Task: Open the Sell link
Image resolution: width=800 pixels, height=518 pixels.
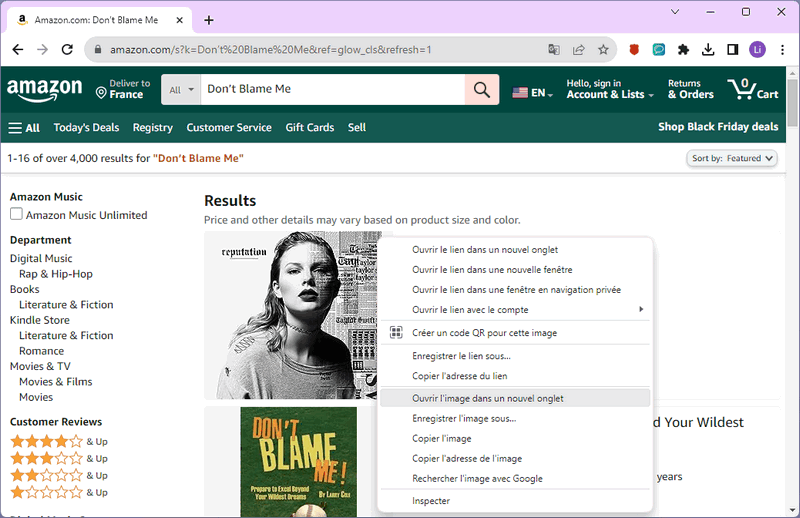Action: [357, 128]
